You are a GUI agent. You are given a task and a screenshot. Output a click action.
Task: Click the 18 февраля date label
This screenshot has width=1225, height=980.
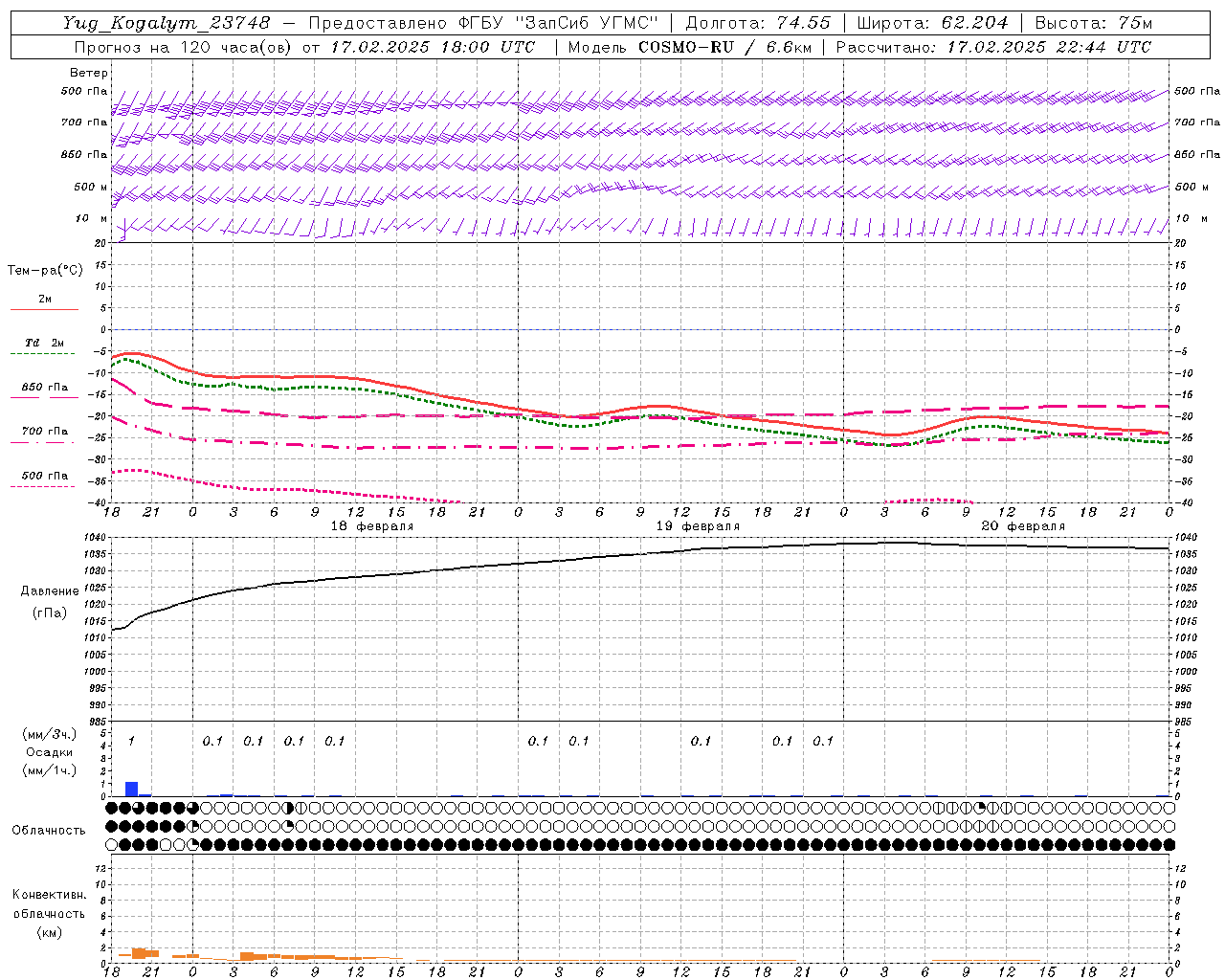pyautogui.click(x=372, y=526)
